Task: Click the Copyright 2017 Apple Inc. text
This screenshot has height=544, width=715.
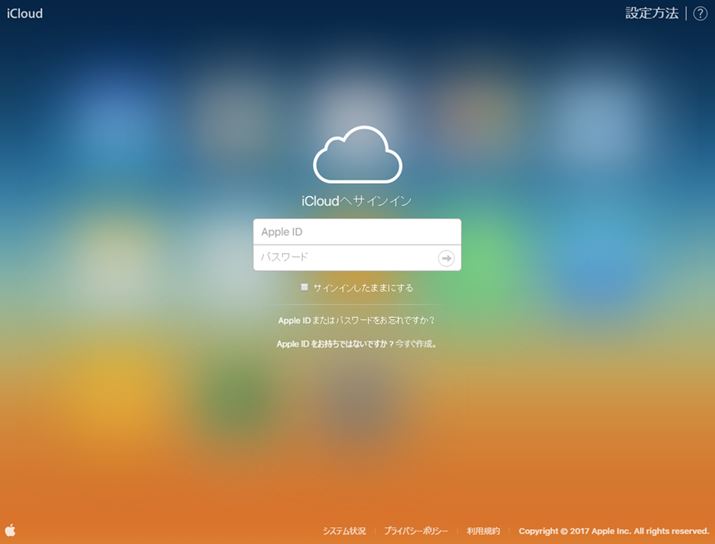Action: (614, 531)
